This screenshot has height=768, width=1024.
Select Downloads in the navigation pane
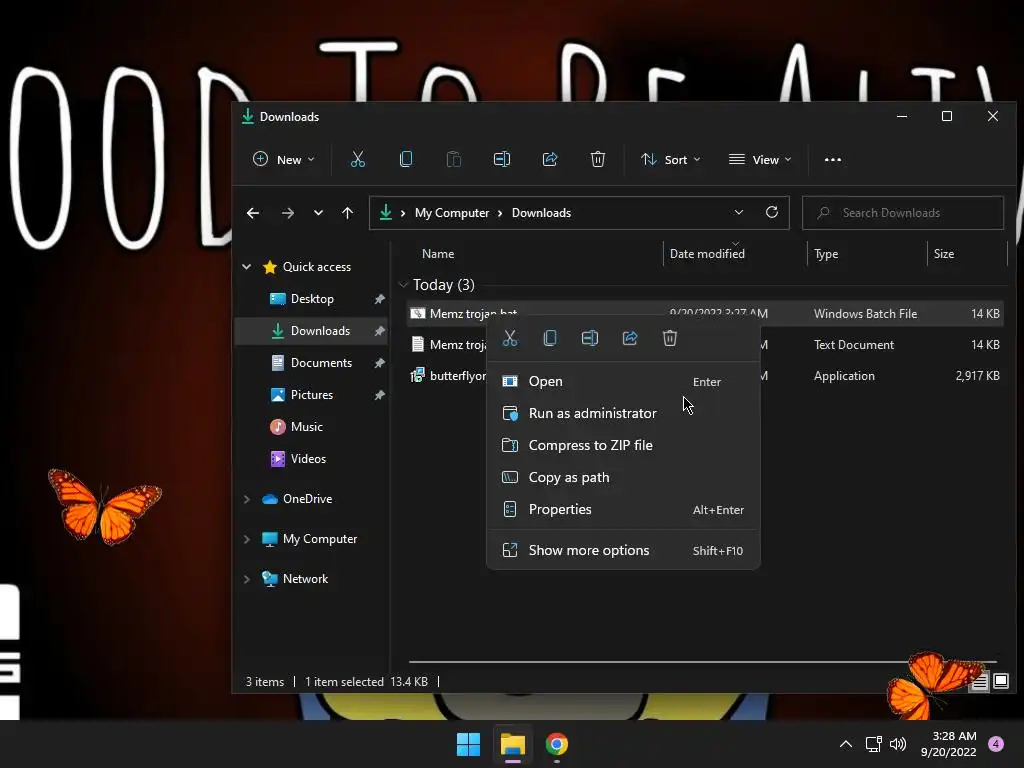[312, 331]
